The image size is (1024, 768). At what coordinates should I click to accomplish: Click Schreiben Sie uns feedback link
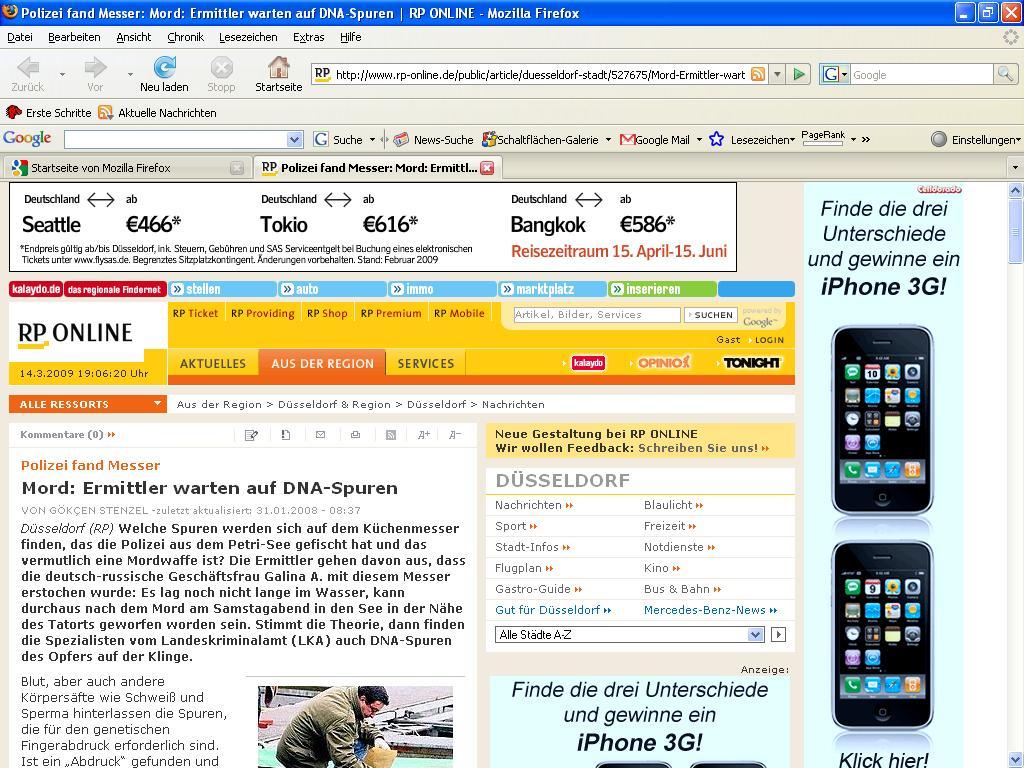(x=703, y=448)
